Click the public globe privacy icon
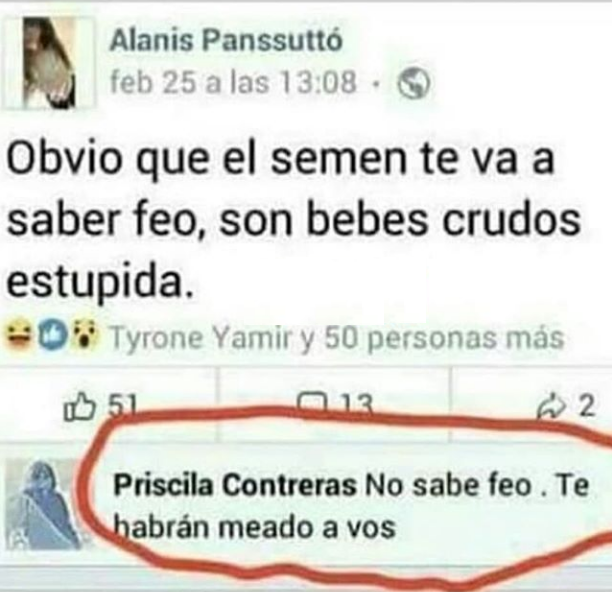This screenshot has width=612, height=592. pos(414,83)
